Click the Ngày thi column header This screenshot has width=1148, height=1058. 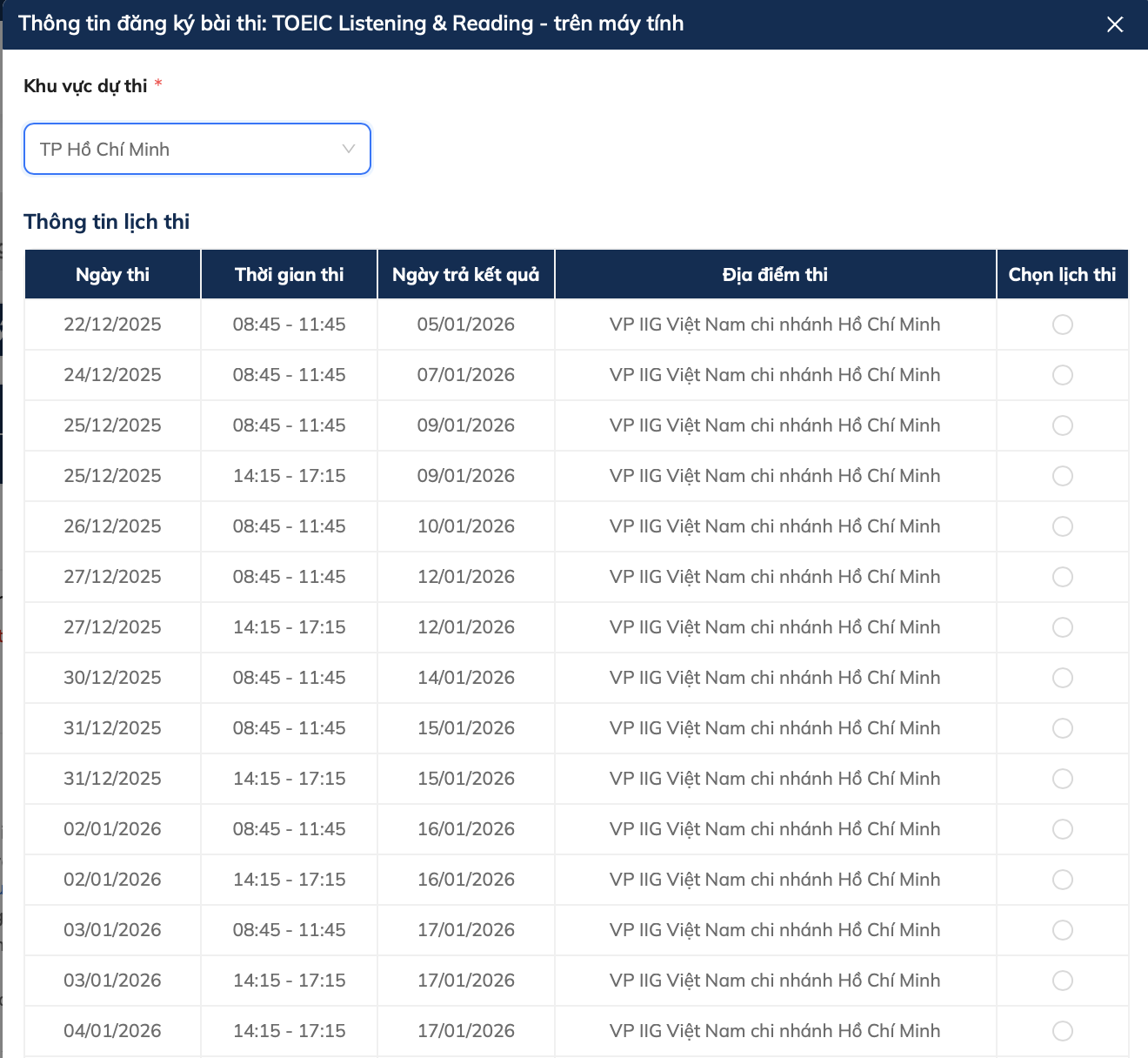tap(112, 275)
